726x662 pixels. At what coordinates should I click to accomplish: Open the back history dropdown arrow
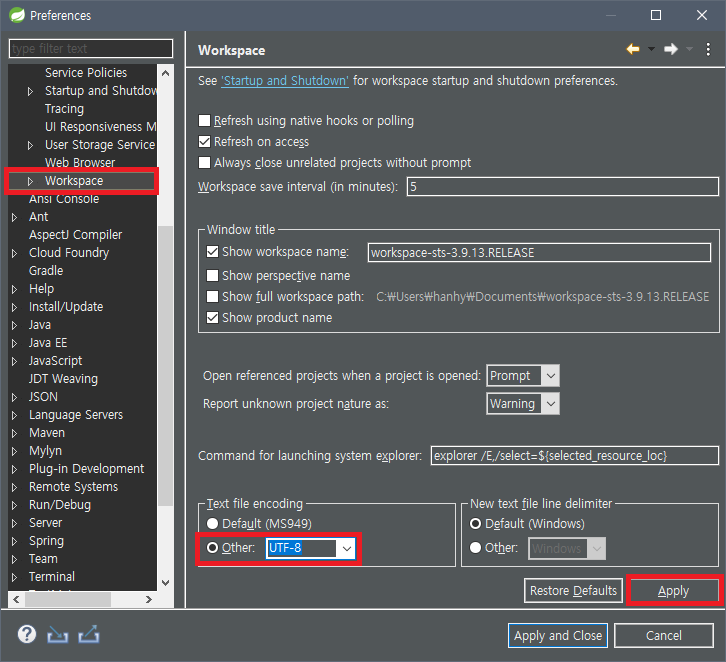pos(651,49)
